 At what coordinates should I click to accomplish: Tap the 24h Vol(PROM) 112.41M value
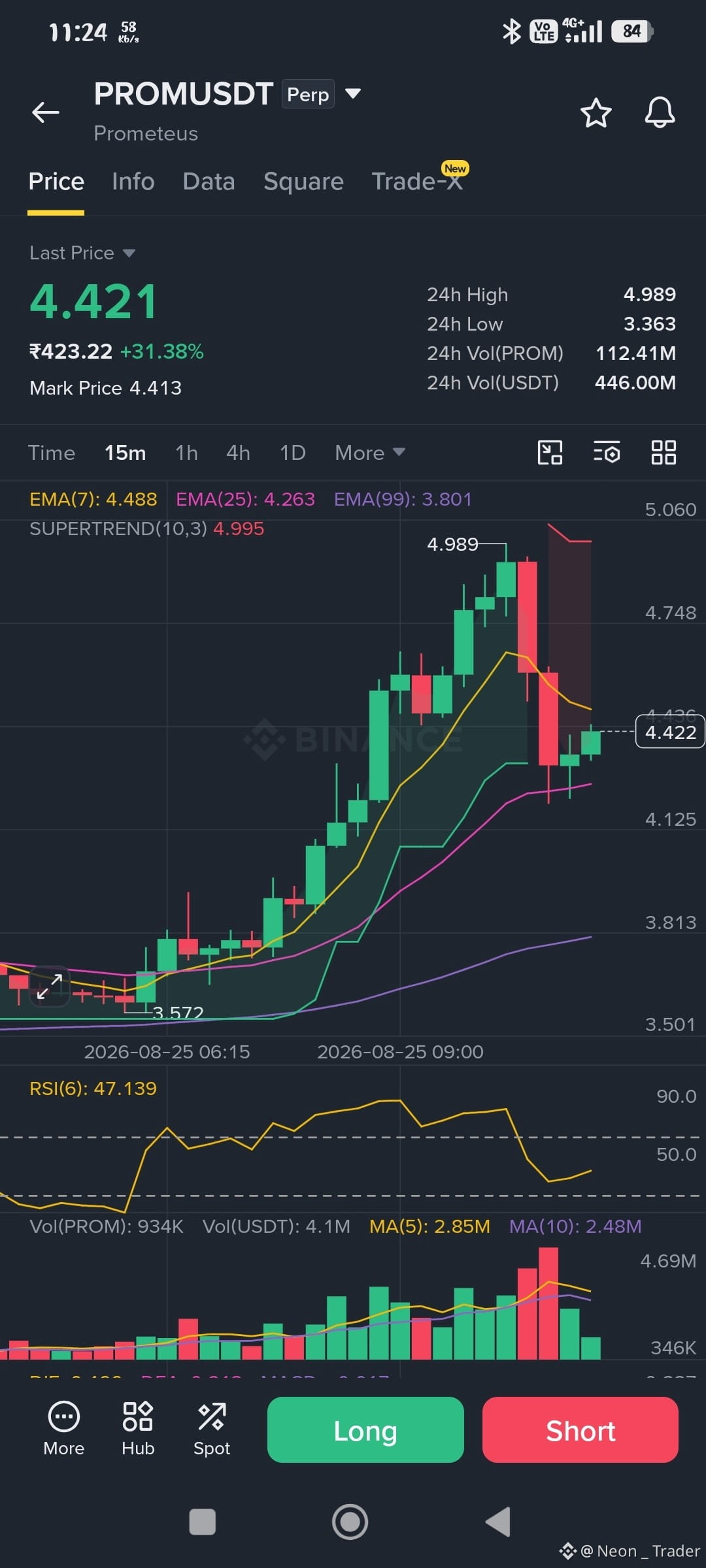[x=635, y=353]
